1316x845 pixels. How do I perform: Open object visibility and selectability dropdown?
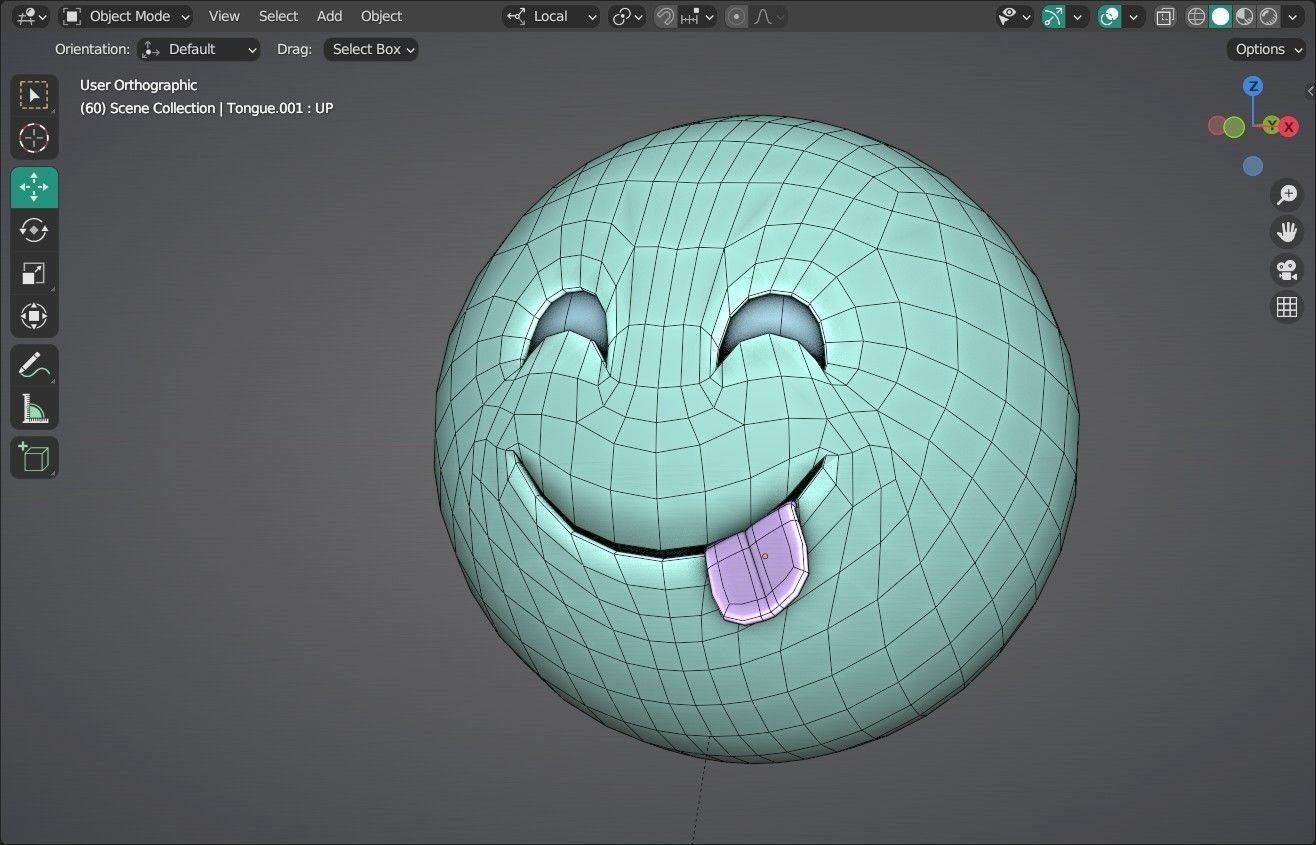(x=1014, y=16)
